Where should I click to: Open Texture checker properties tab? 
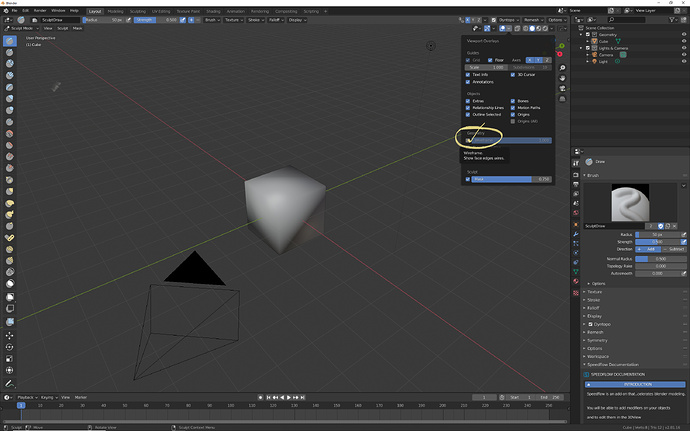point(576,293)
